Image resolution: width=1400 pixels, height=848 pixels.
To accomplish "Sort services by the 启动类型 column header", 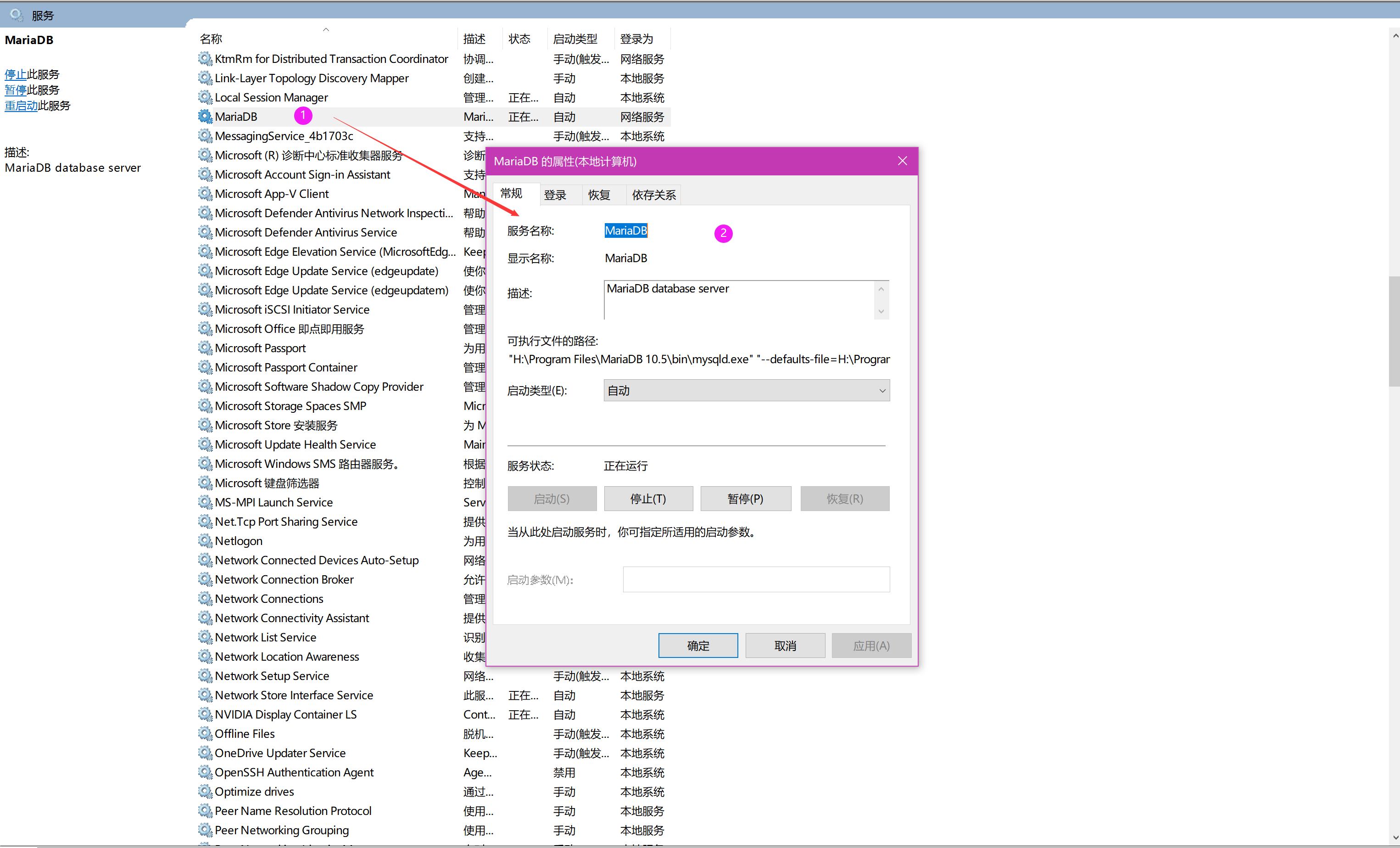I will [580, 39].
